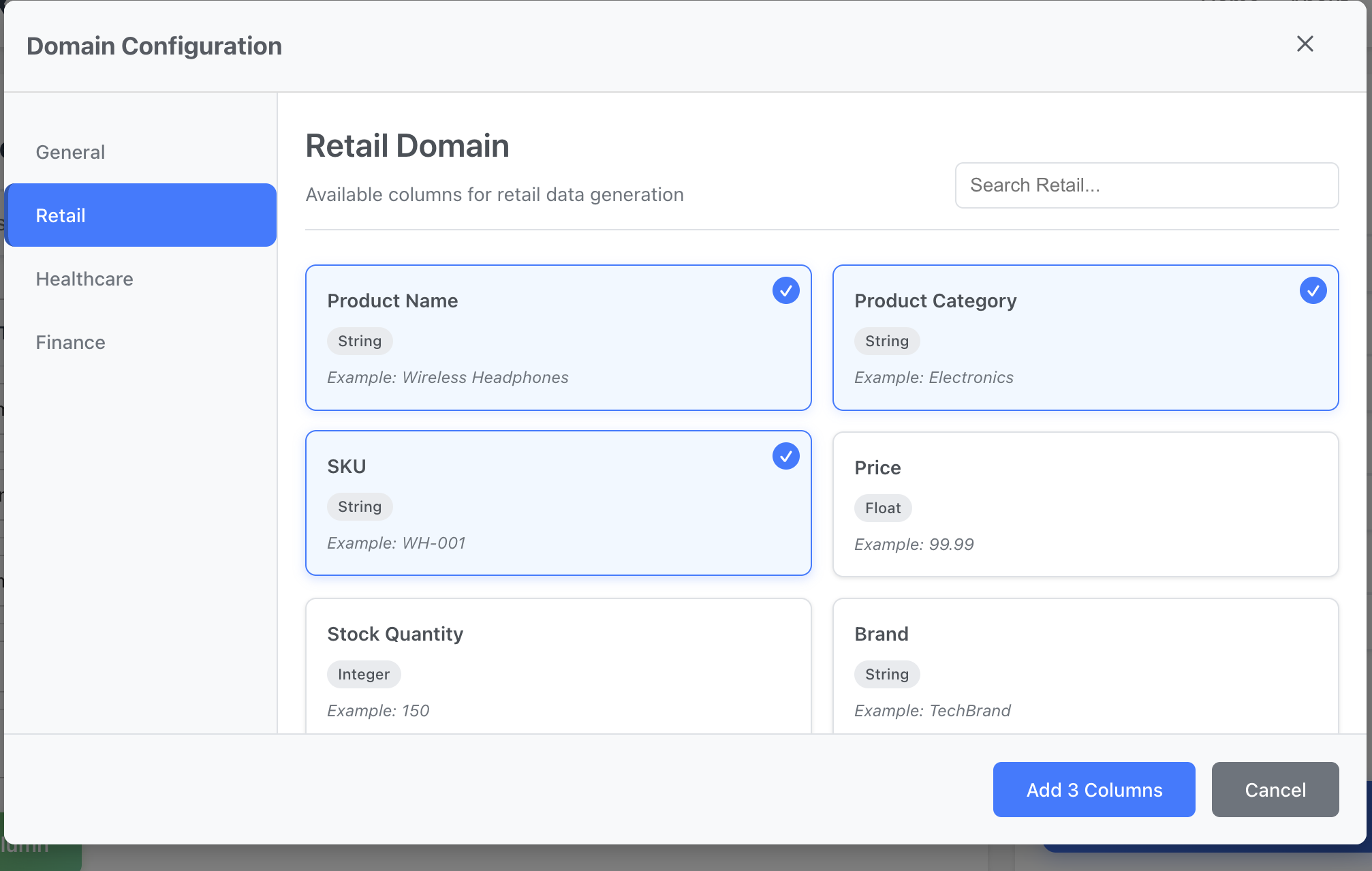Image resolution: width=1372 pixels, height=871 pixels.
Task: Click 'Available columns for retail data generation' subtitle
Action: (495, 194)
